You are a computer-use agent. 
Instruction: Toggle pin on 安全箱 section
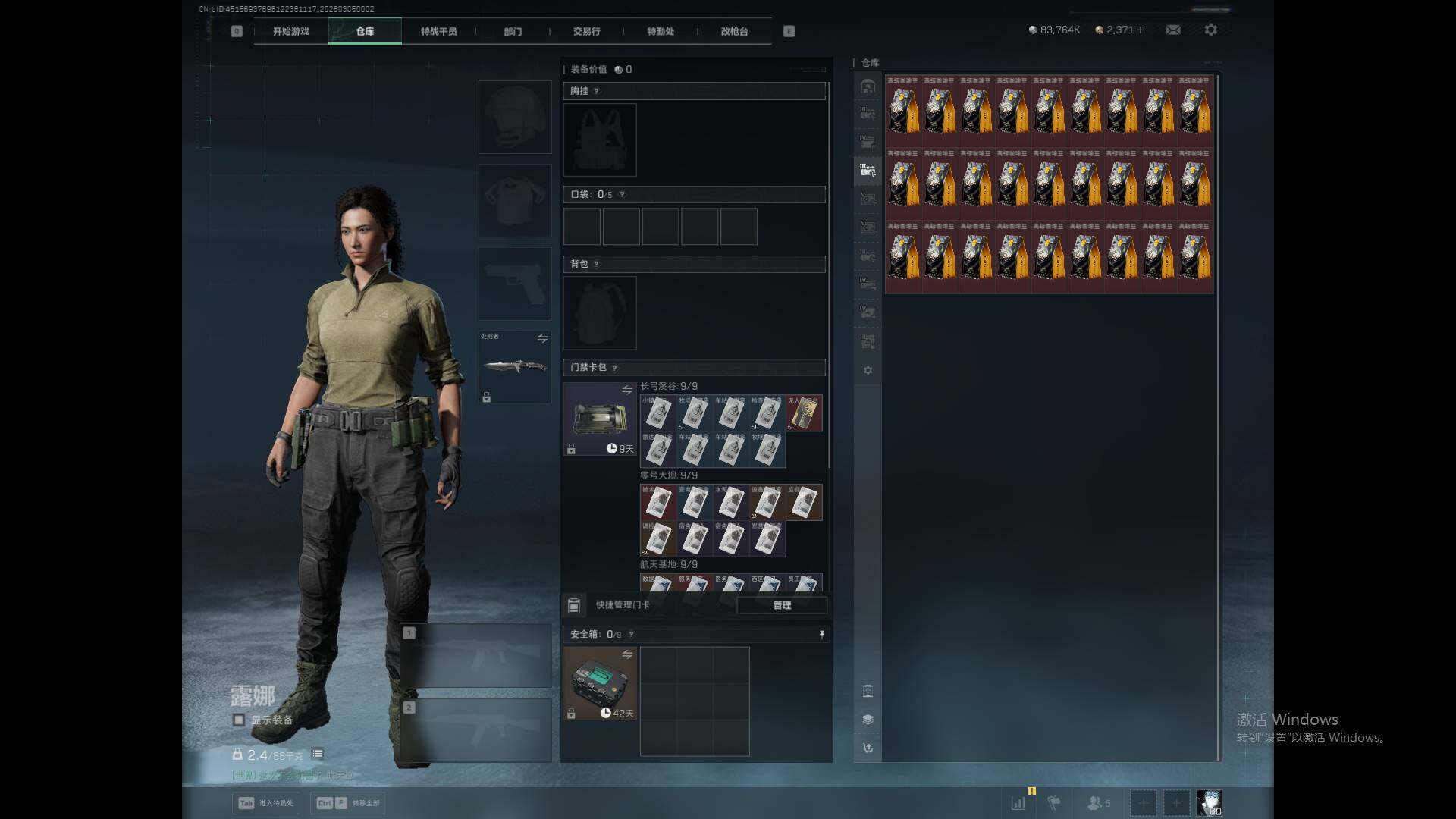coord(821,634)
